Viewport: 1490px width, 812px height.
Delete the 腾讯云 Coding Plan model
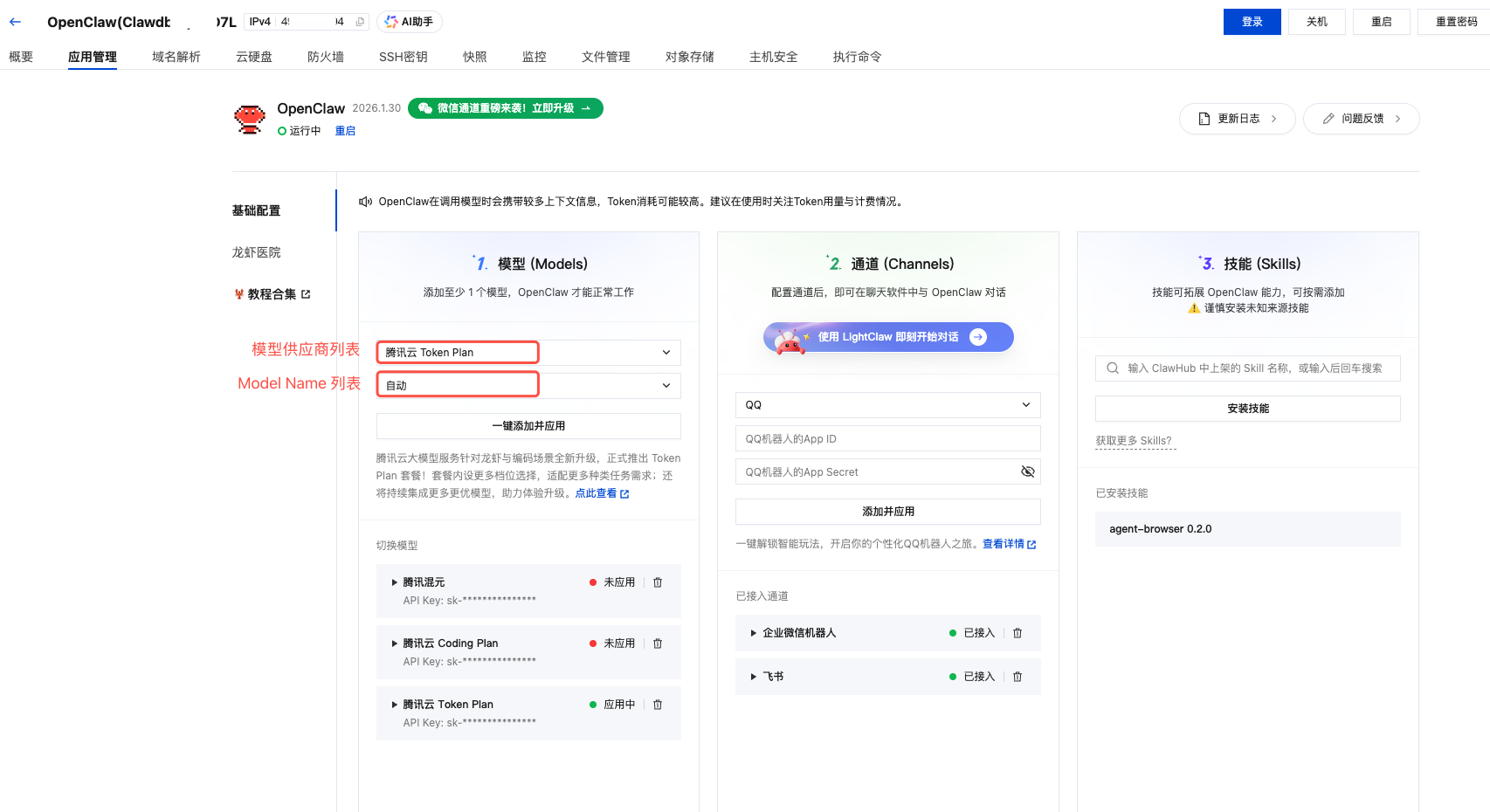point(658,643)
